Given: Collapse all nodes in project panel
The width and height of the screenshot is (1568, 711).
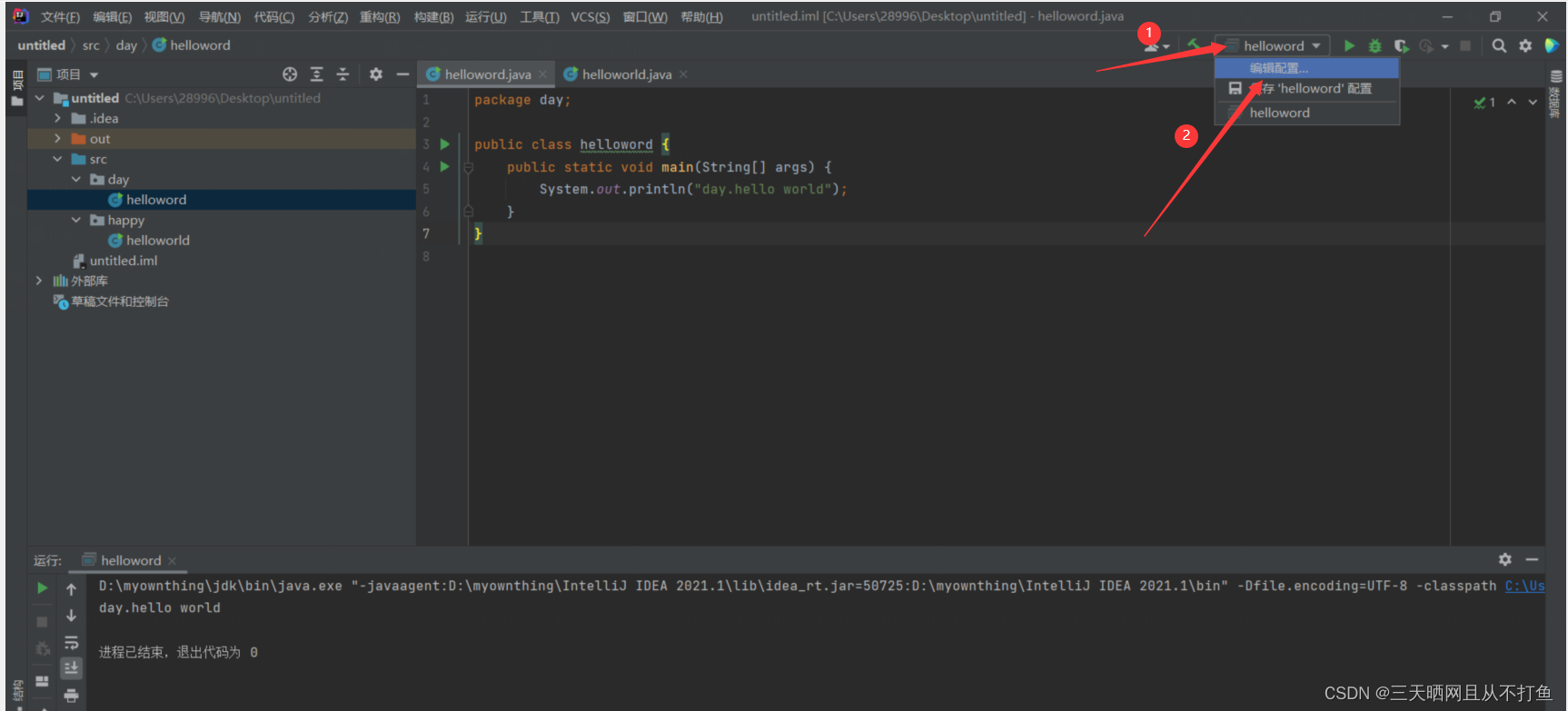Looking at the screenshot, I should (342, 74).
